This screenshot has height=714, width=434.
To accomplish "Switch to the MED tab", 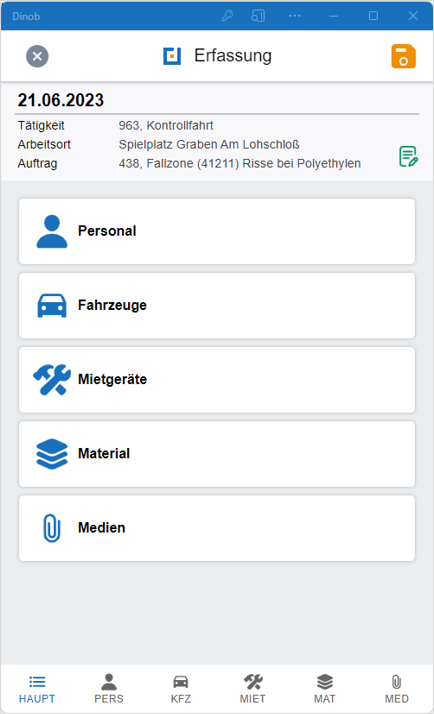I will tap(397, 689).
